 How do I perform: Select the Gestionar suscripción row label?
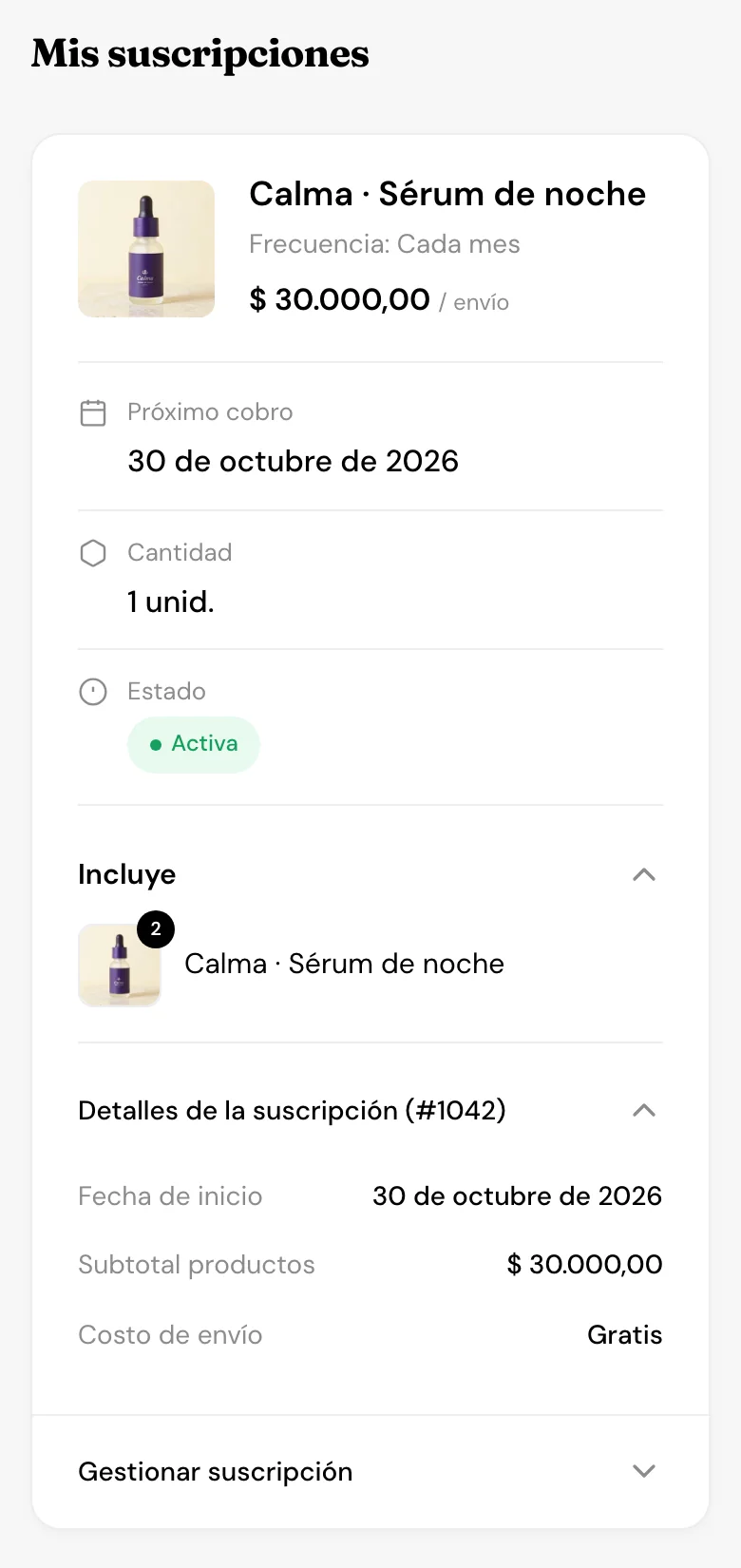pyautogui.click(x=216, y=1472)
